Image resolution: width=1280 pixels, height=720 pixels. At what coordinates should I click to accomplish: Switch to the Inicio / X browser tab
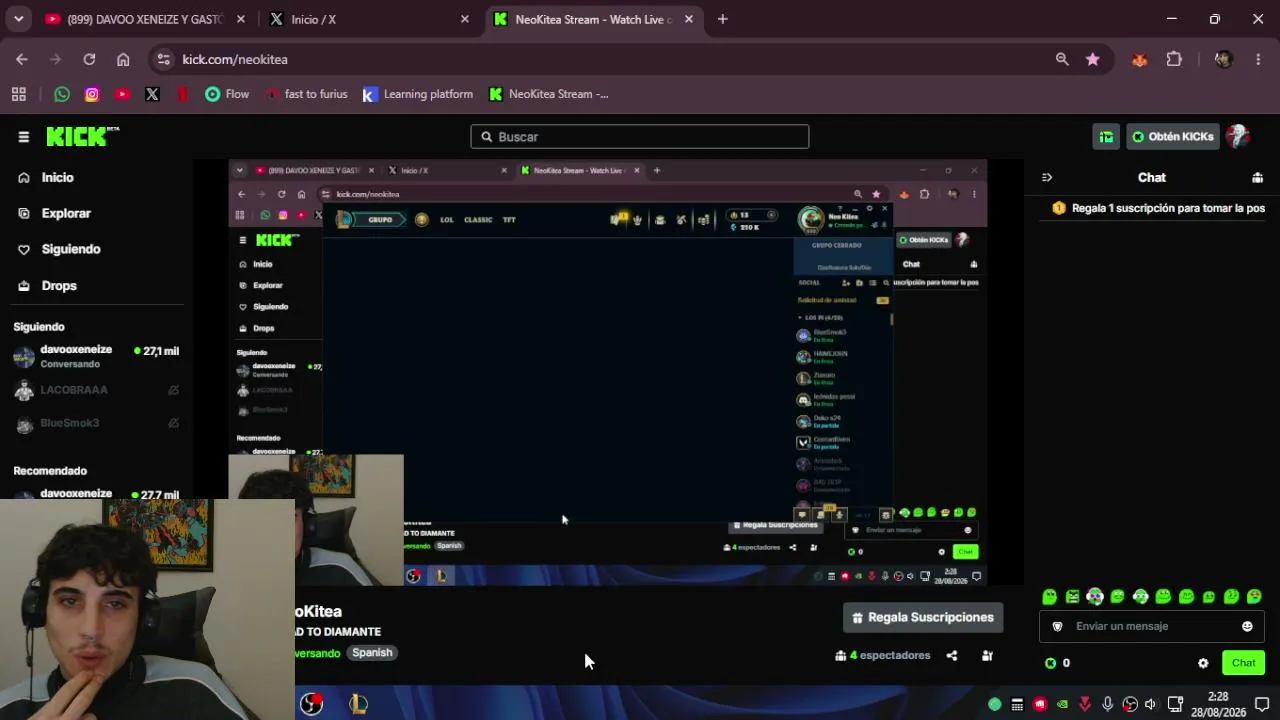click(368, 19)
